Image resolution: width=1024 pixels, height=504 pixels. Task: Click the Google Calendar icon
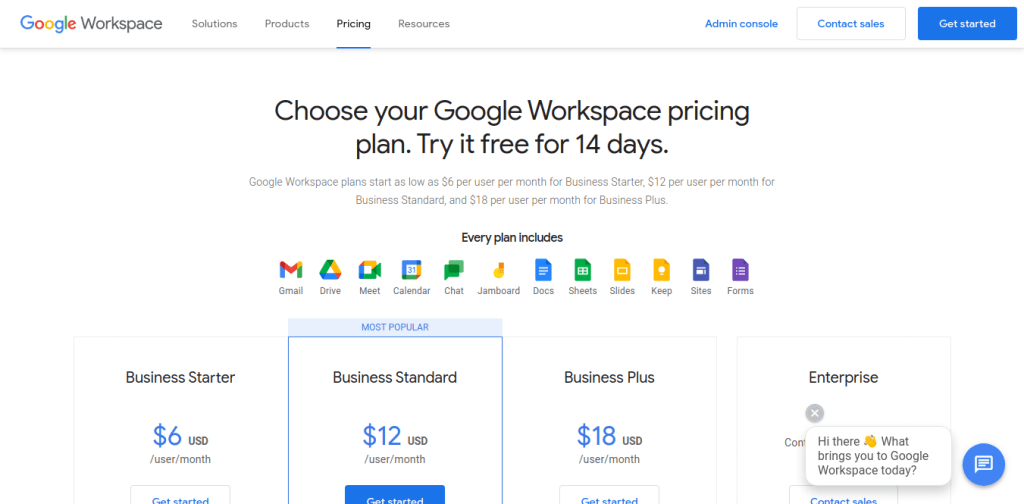tap(411, 270)
